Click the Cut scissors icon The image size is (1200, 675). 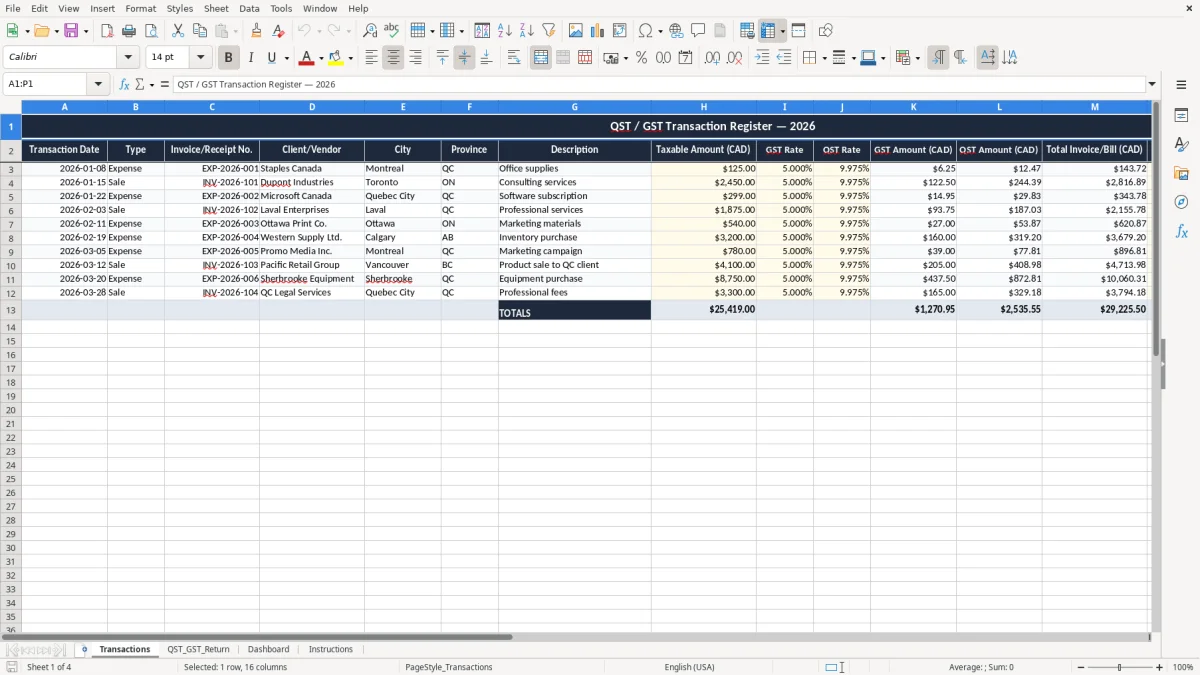click(x=178, y=31)
